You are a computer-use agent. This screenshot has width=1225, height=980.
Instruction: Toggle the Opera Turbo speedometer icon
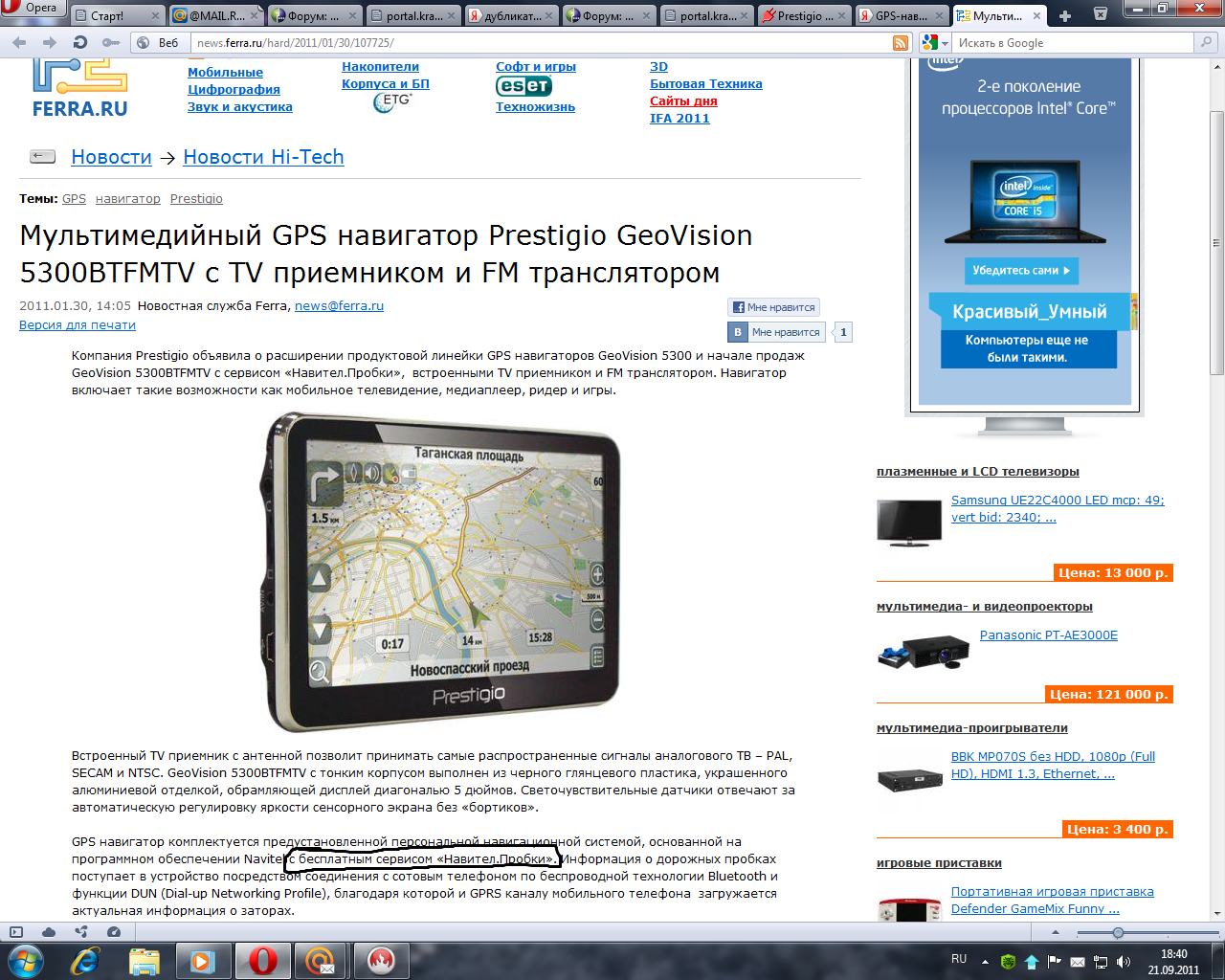[x=114, y=931]
